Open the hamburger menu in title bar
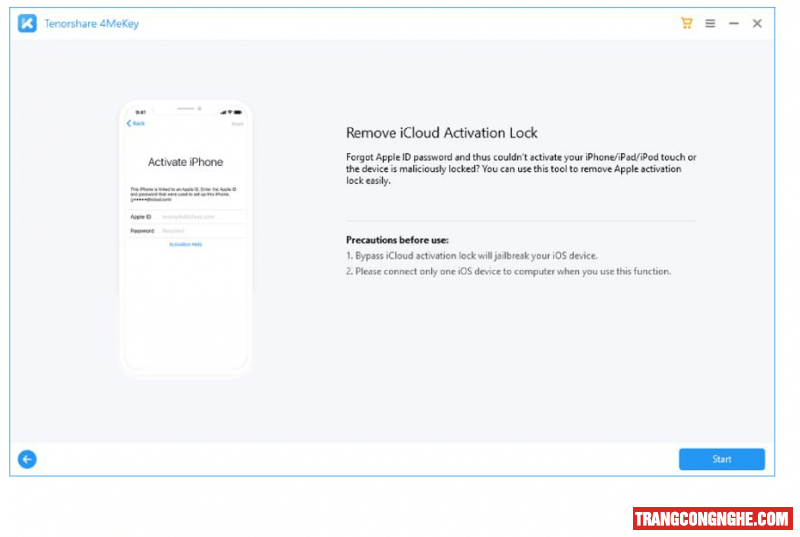 coord(710,23)
